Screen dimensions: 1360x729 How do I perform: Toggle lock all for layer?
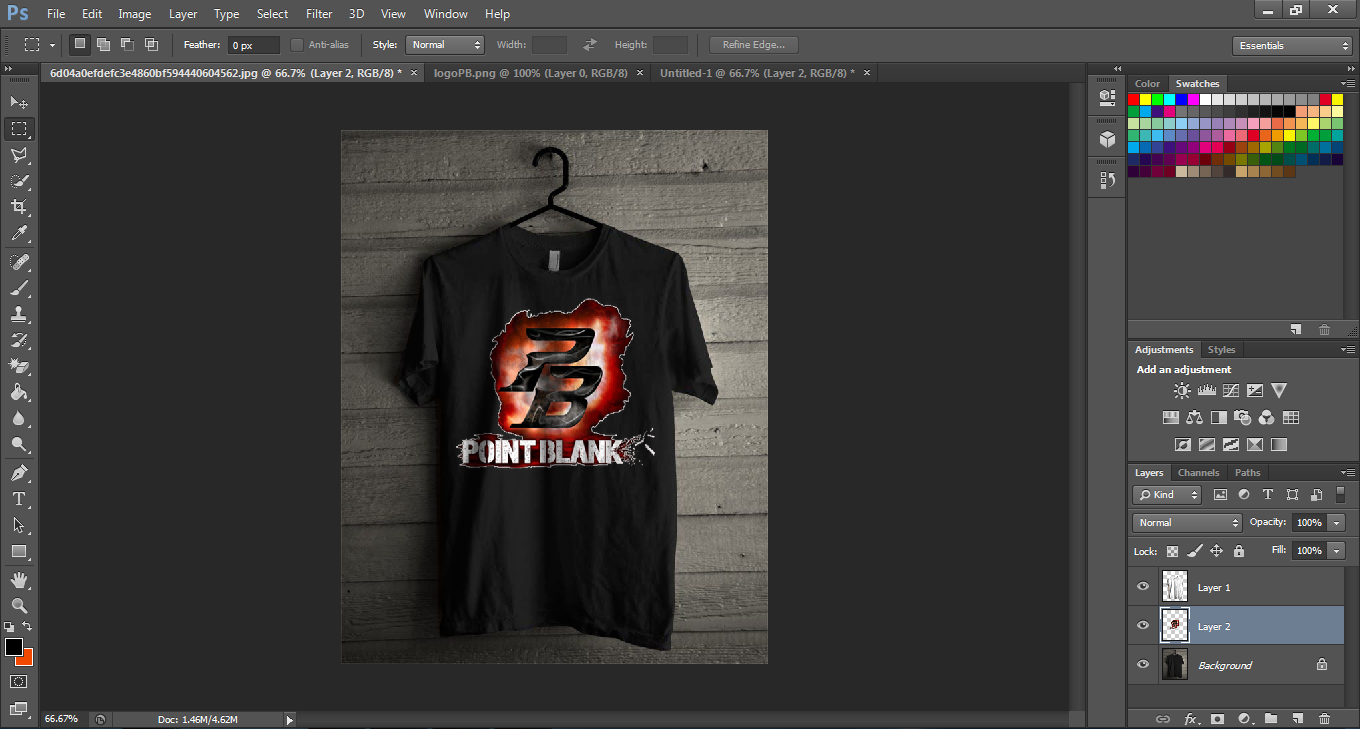click(1239, 551)
